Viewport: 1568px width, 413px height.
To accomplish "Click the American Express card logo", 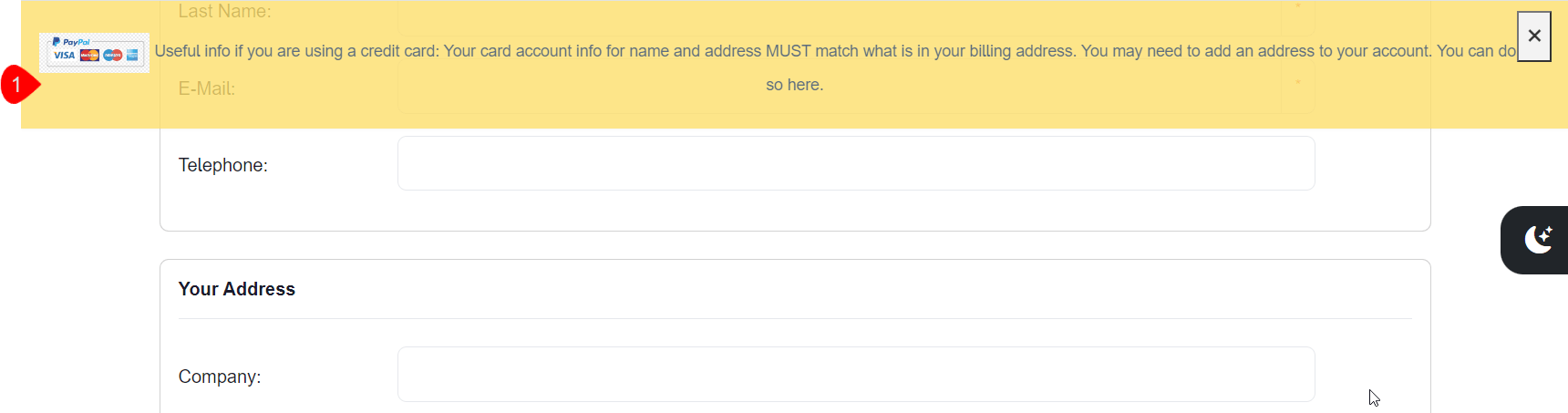I will (x=132, y=56).
